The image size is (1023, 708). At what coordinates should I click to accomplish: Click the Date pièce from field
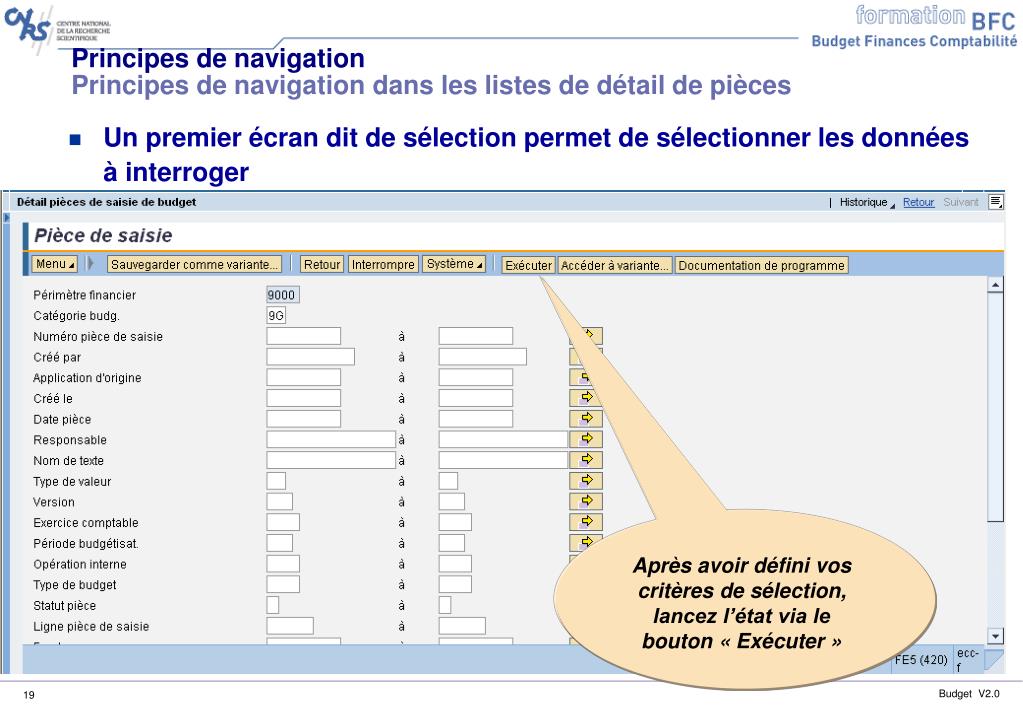pyautogui.click(x=303, y=419)
